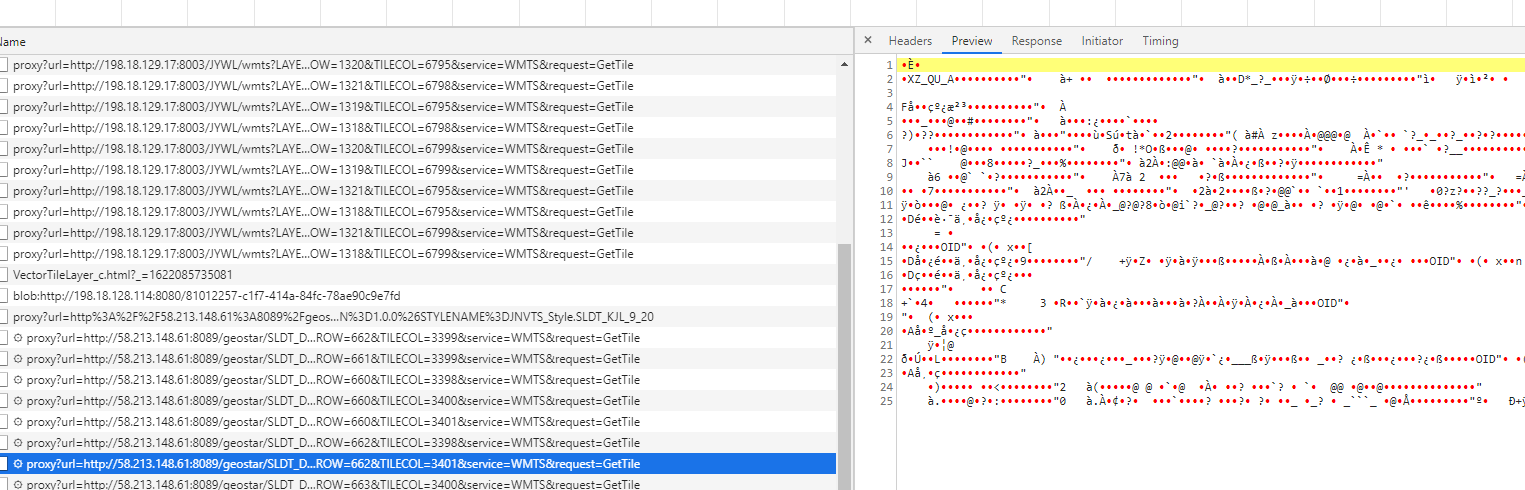Click line number 9 in preview gutter
This screenshot has height=490, width=1525.
(x=888, y=177)
